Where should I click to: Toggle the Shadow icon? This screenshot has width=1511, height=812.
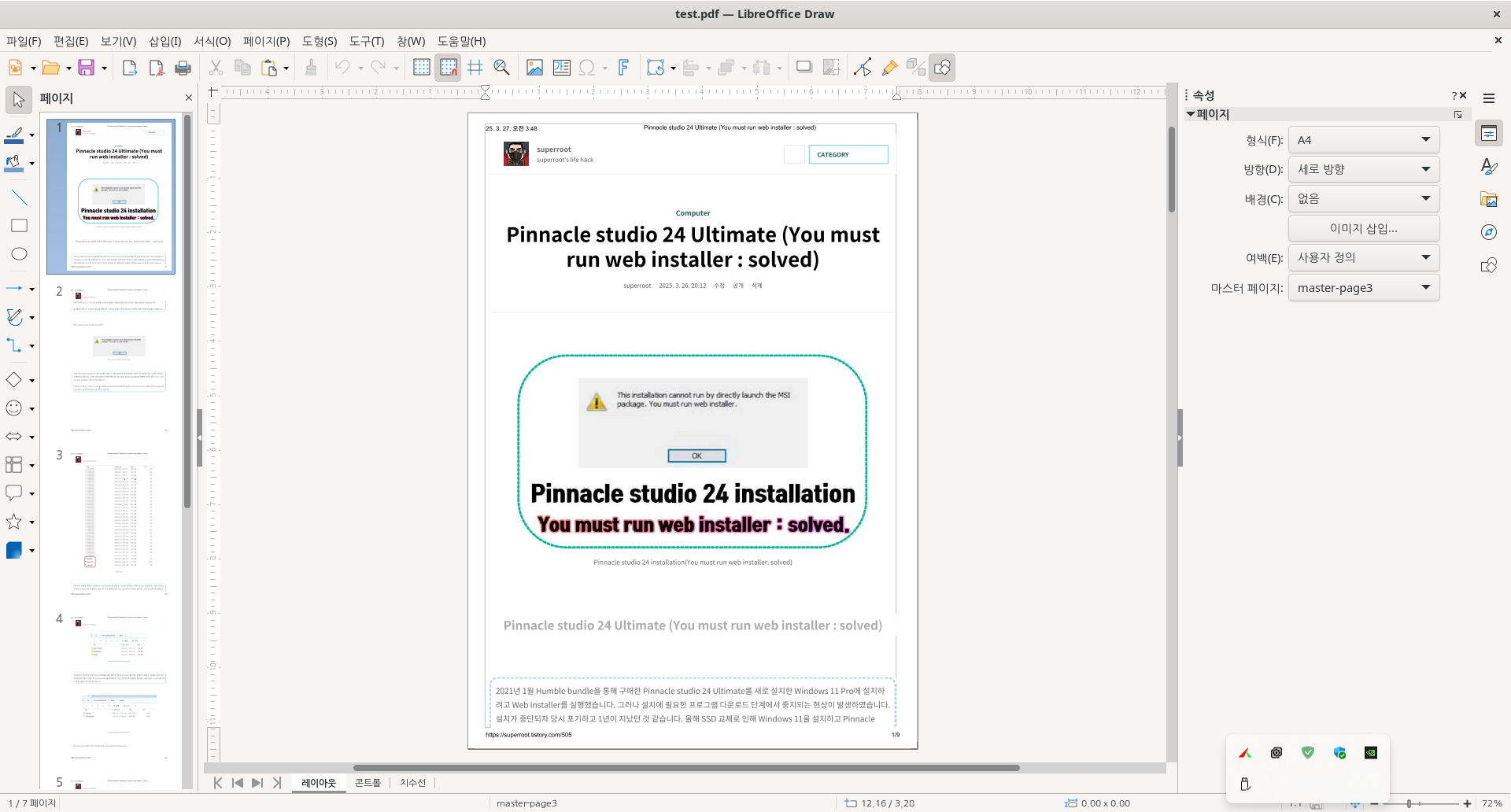tap(804, 68)
